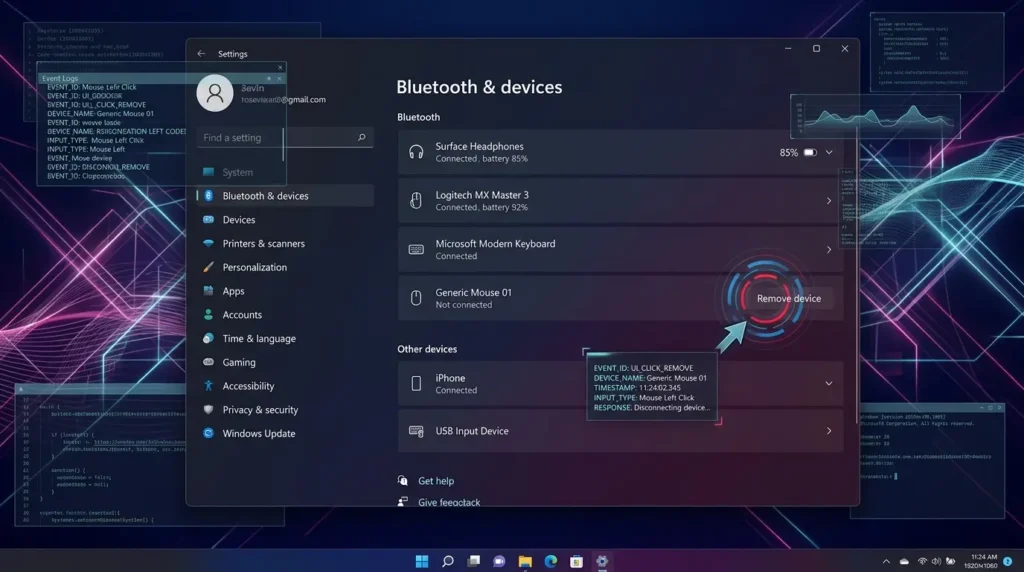Open Microsoft Modern Keyboard details chevron

tap(829, 249)
